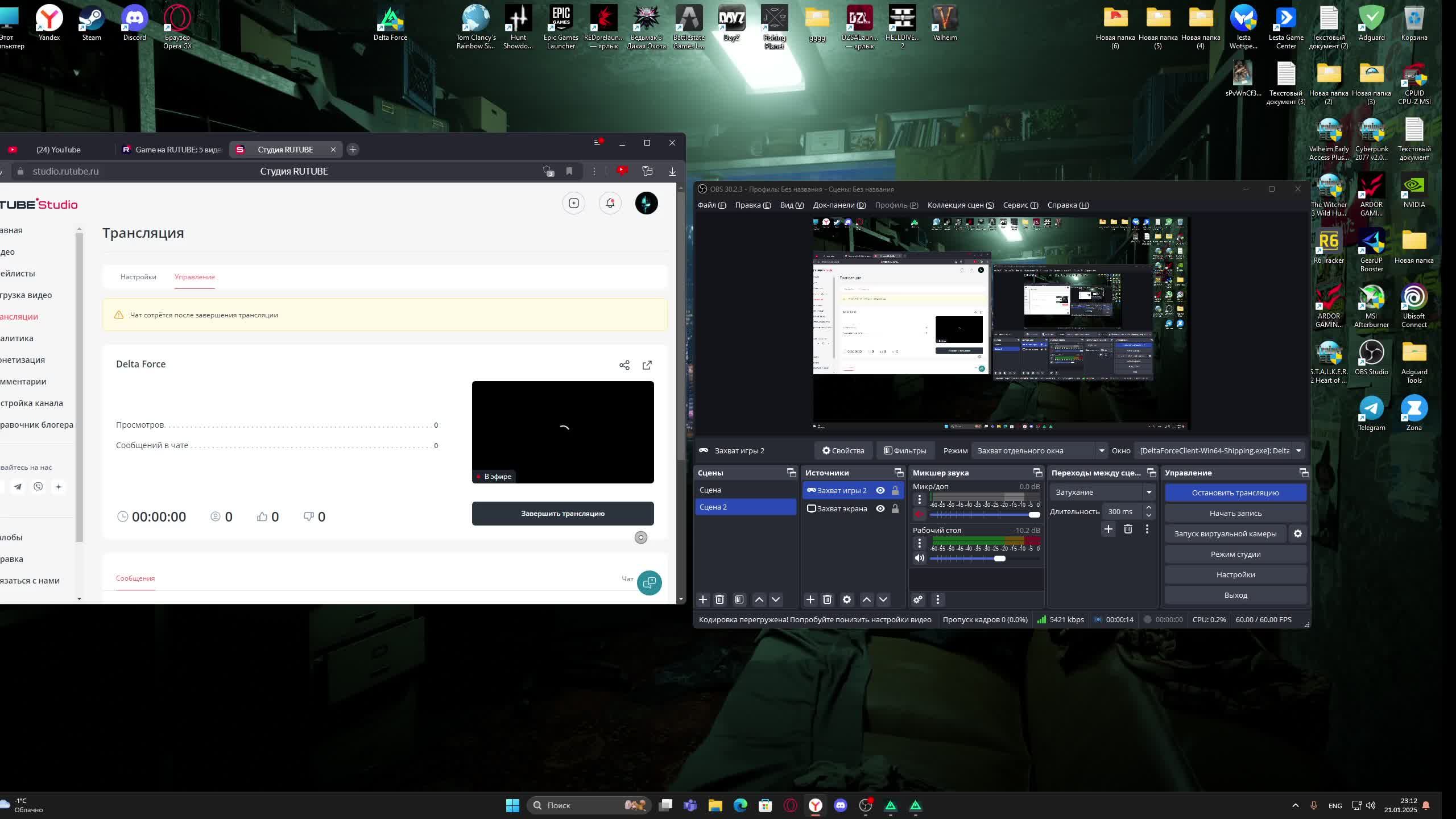Click Начать запись in OBS
This screenshot has width=1456, height=819.
pyautogui.click(x=1235, y=514)
